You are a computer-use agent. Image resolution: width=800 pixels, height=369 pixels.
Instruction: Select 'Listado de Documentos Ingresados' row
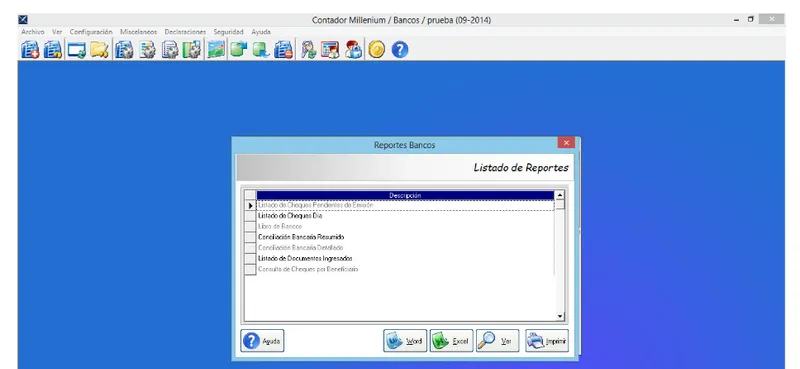(405, 259)
